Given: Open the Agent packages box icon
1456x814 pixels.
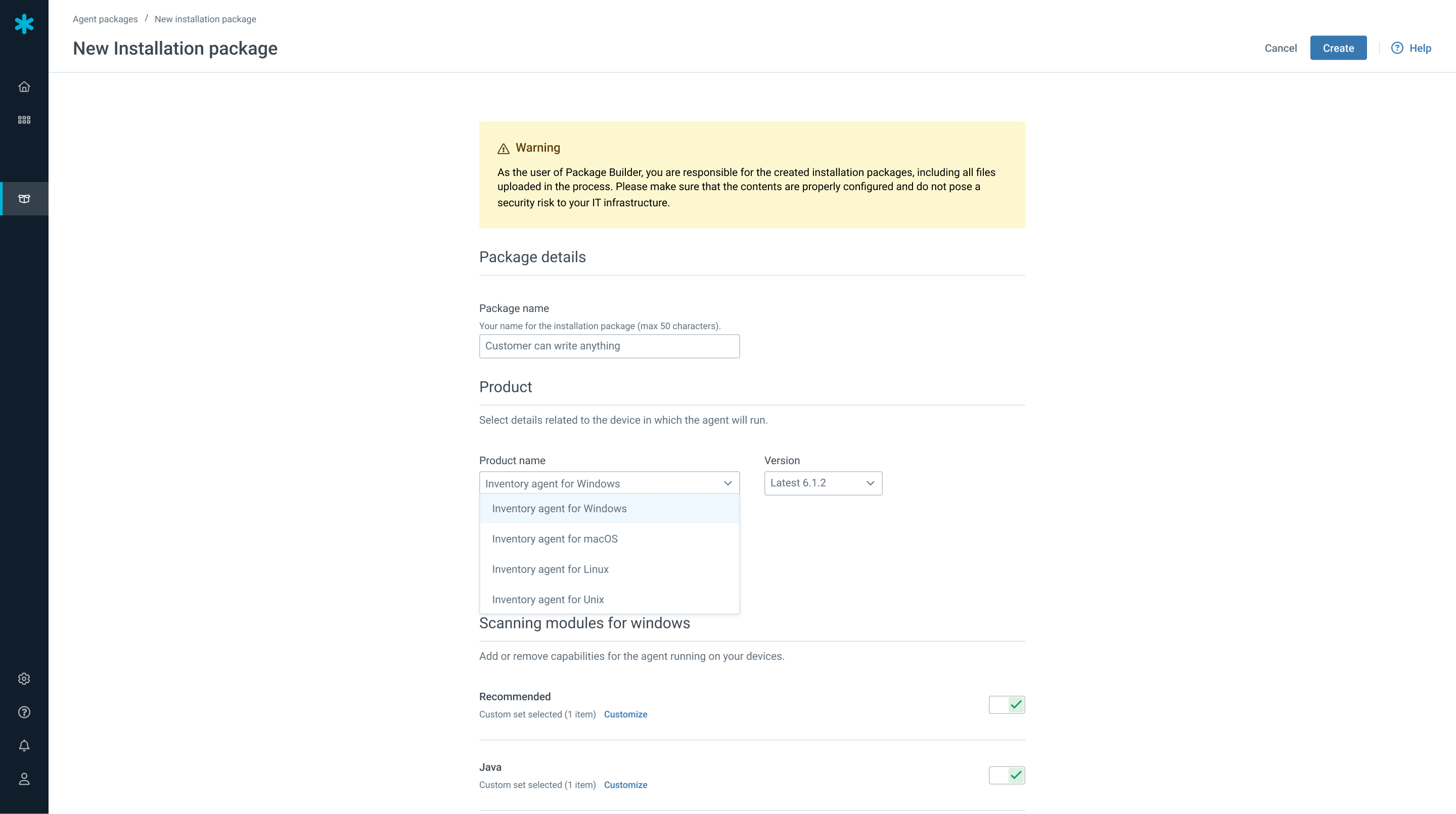Looking at the screenshot, I should pos(24,198).
